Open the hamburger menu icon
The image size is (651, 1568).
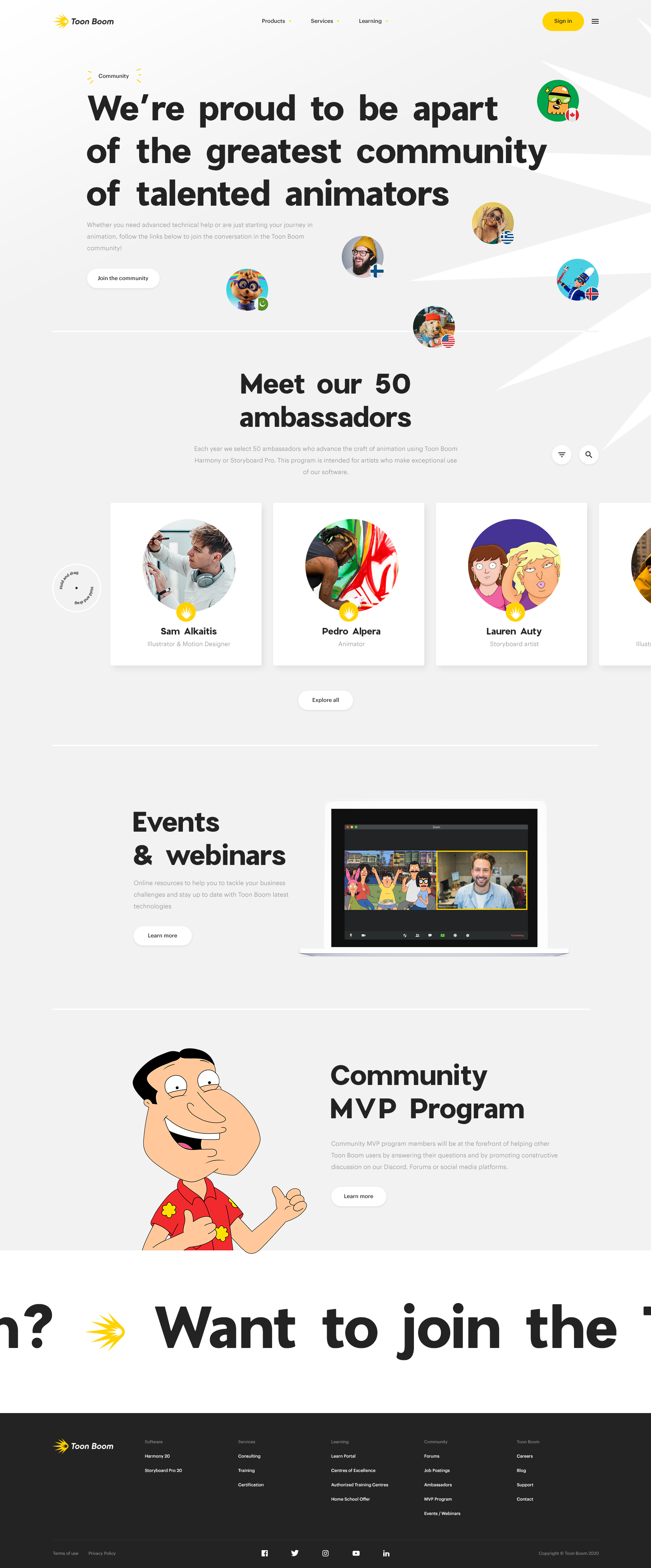[x=595, y=21]
